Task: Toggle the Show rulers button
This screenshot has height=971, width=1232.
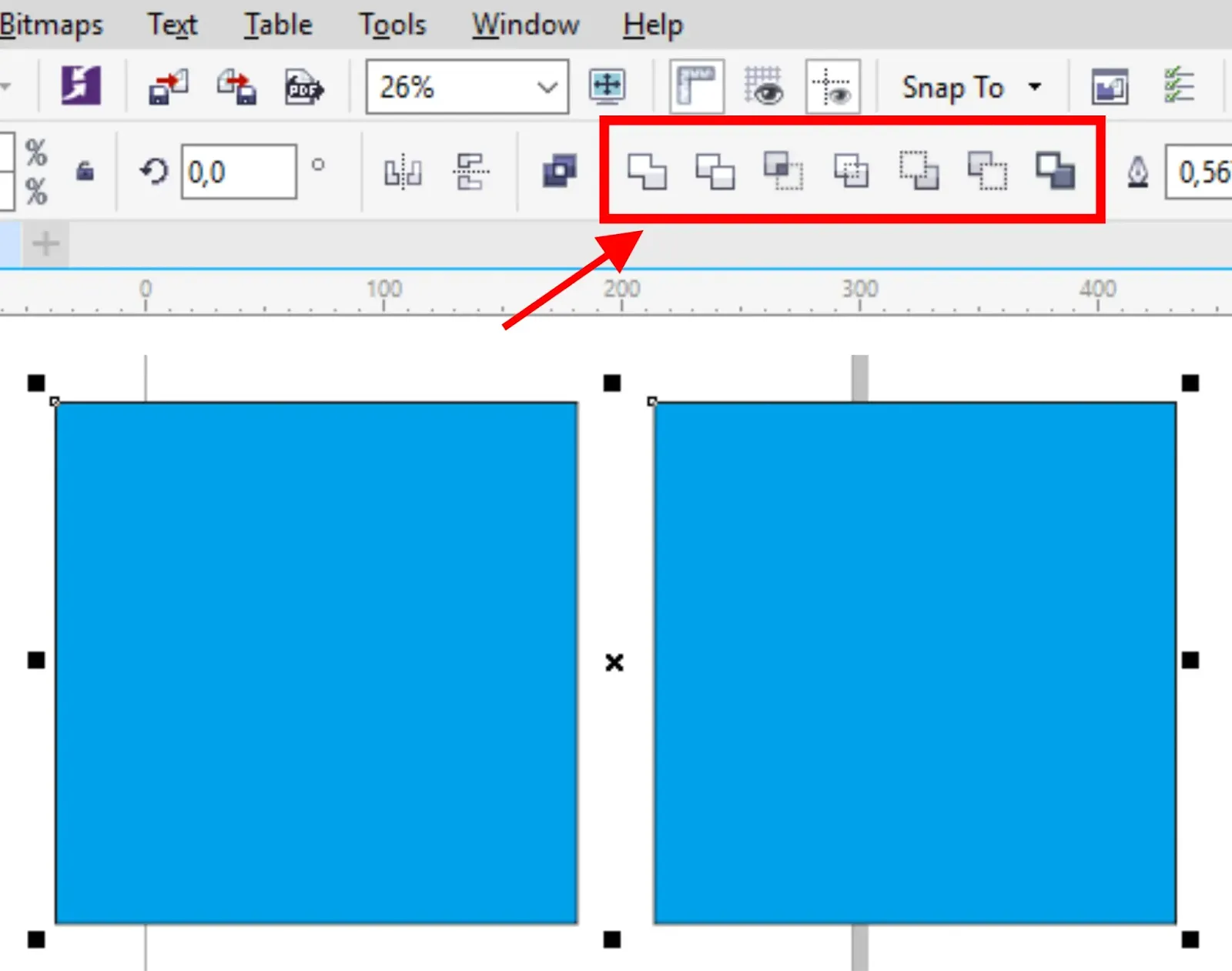Action: [697, 86]
